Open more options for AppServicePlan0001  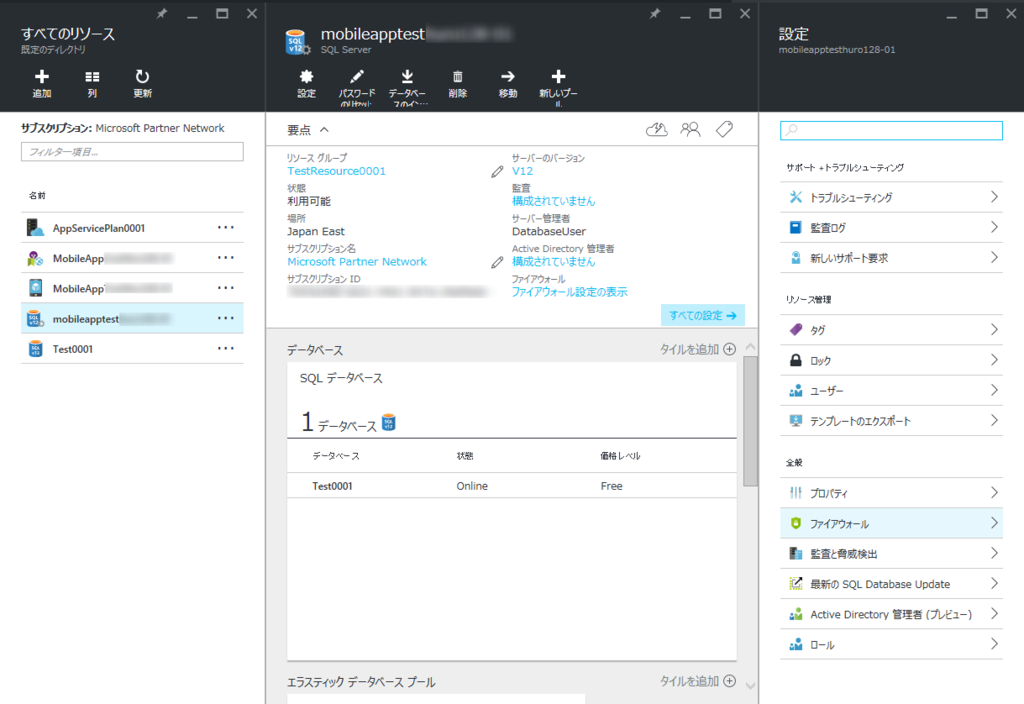226,227
